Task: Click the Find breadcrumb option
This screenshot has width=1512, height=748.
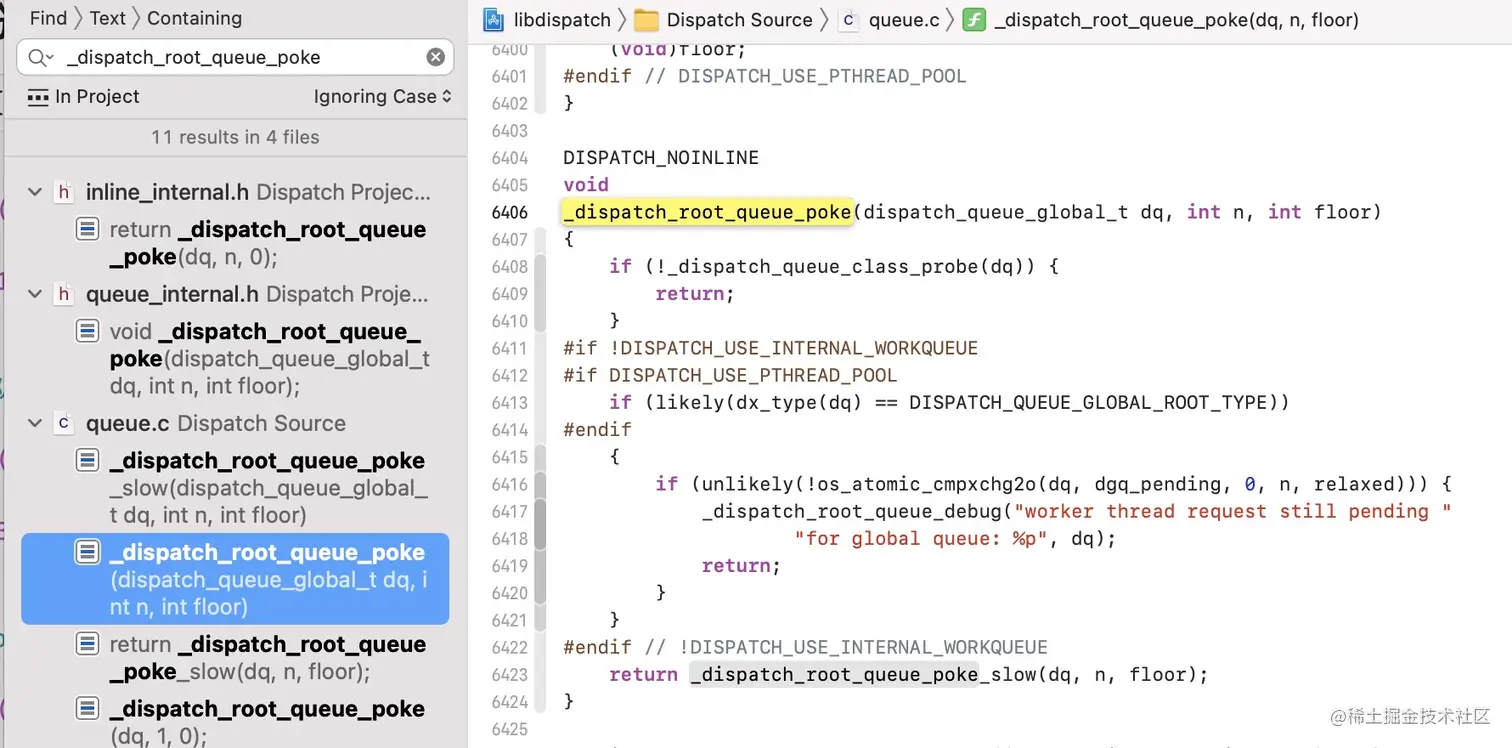Action: coord(48,18)
